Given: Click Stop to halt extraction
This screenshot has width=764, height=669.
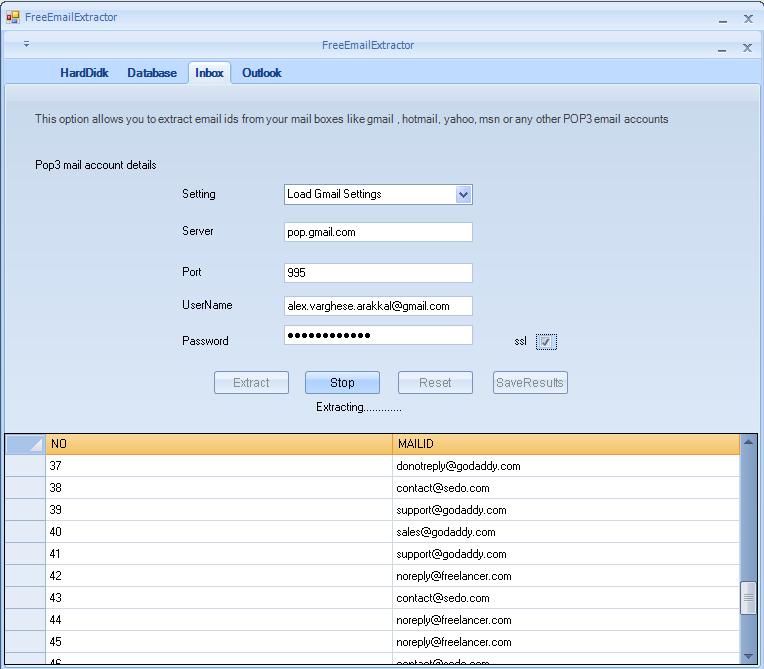Looking at the screenshot, I should (342, 382).
